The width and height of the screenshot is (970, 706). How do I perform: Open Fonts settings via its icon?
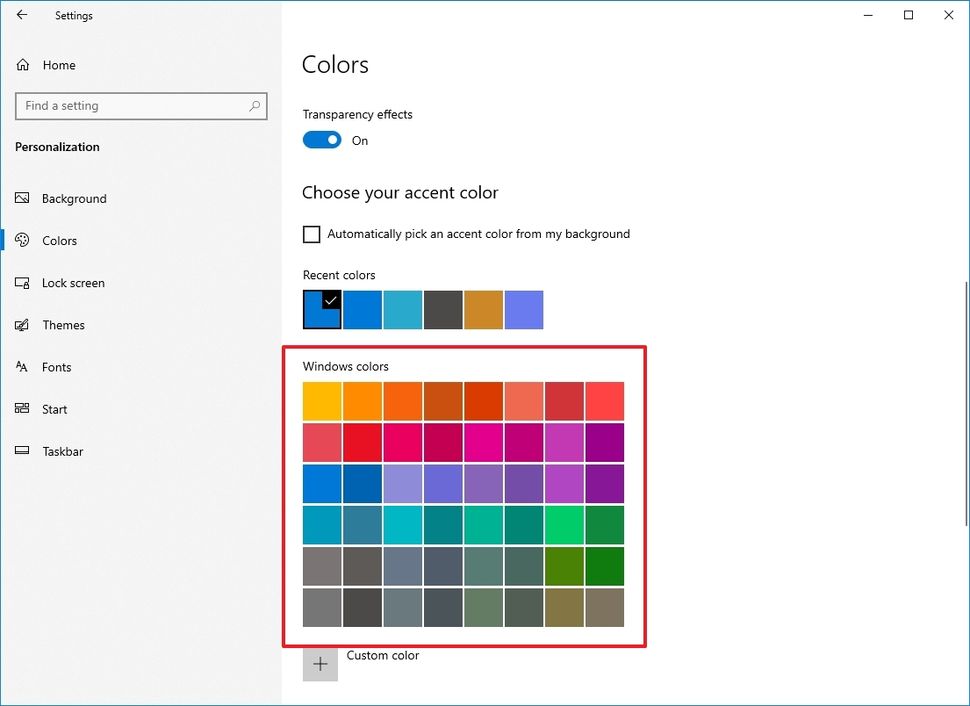[23, 367]
